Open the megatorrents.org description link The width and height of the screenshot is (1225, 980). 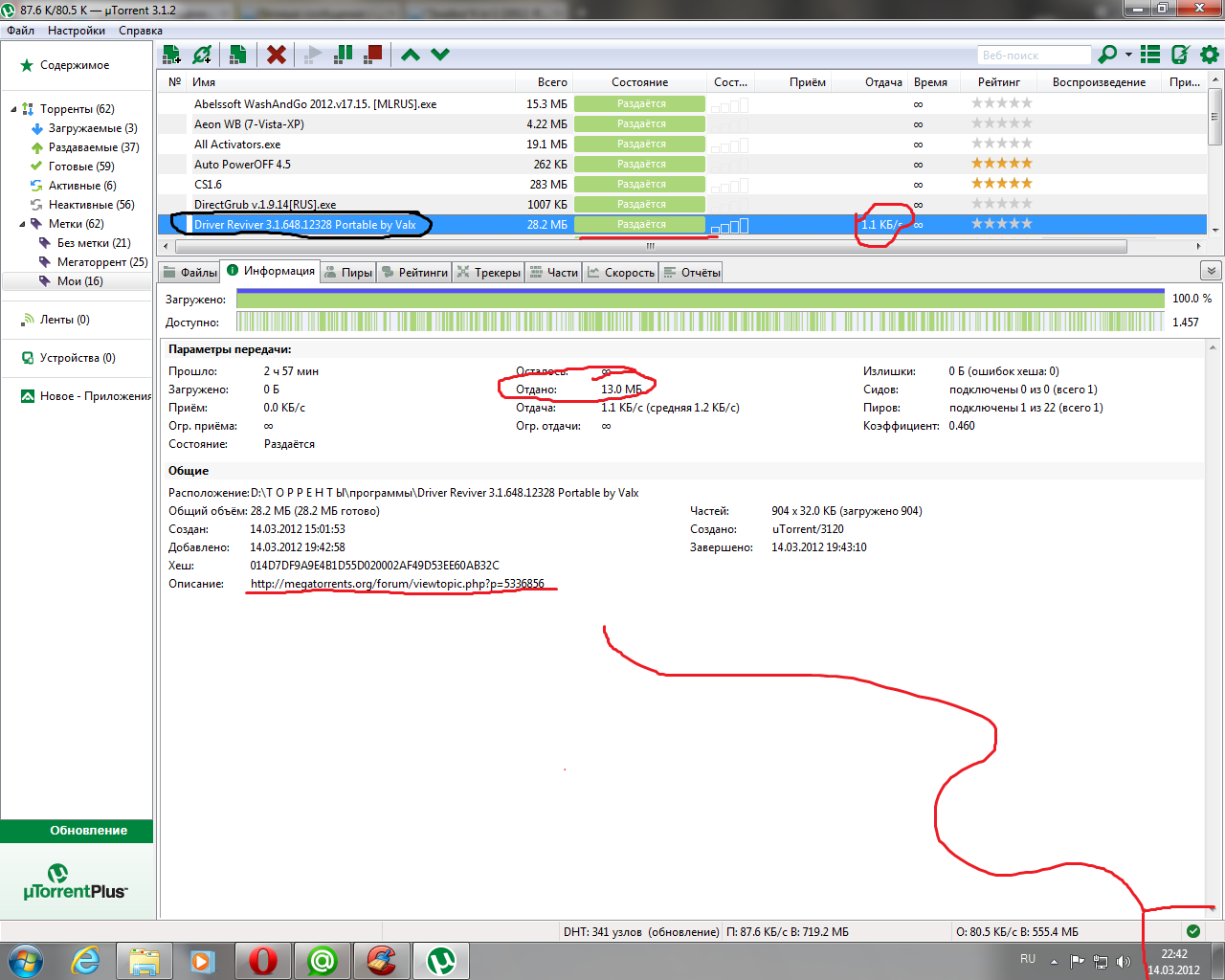pos(397,584)
